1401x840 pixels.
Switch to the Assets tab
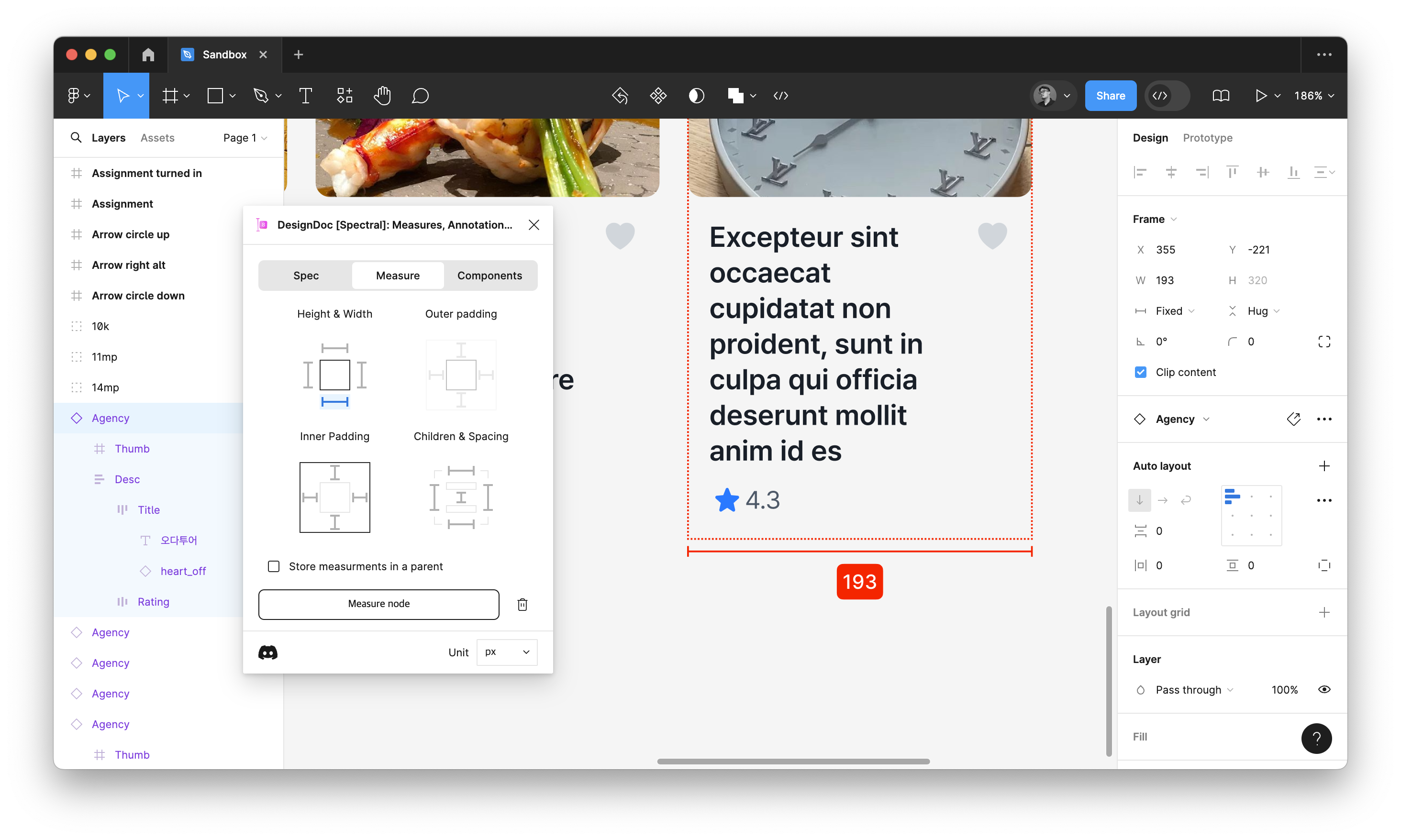(157, 138)
